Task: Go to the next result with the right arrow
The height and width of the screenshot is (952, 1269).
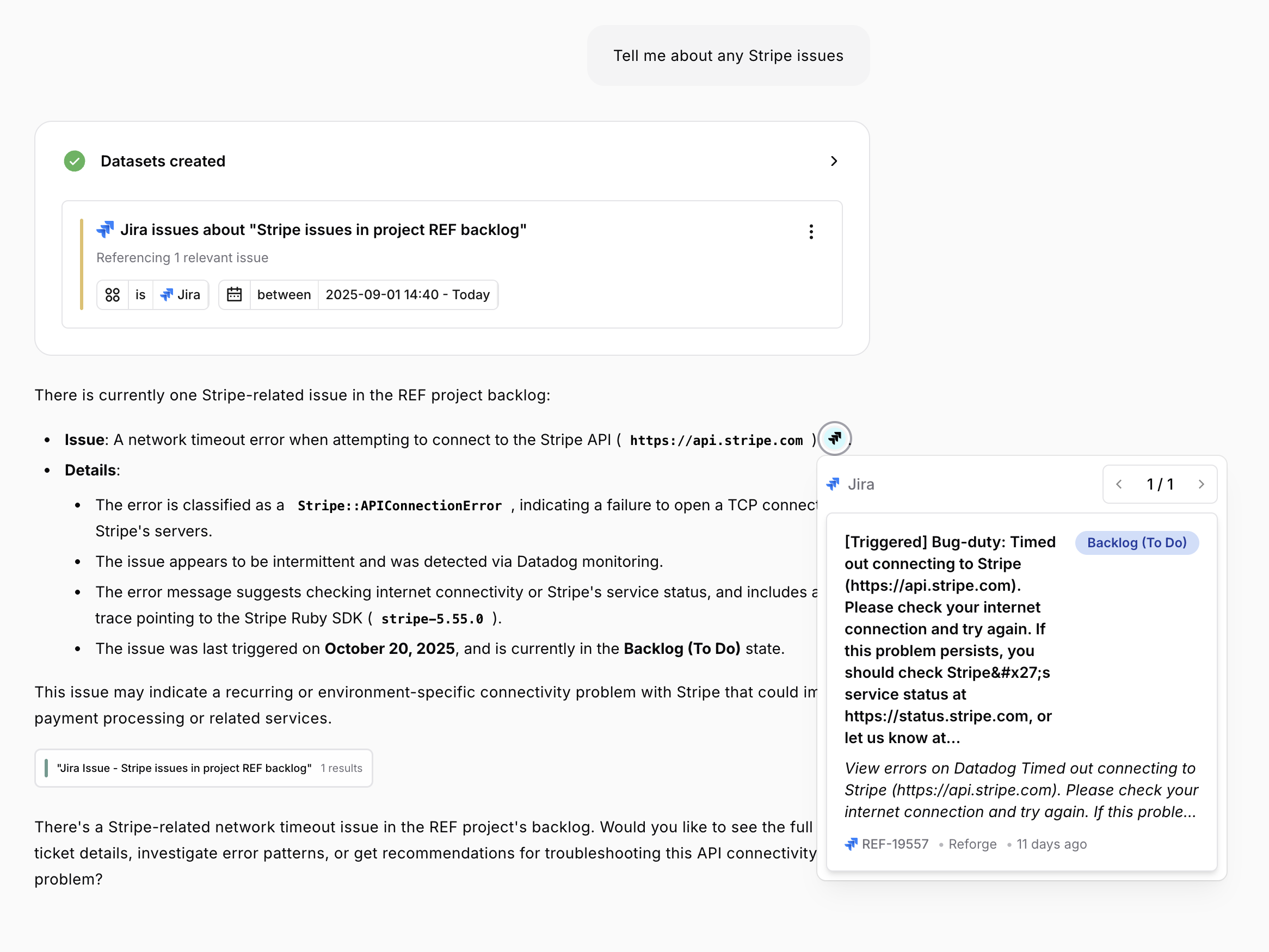Action: click(1202, 484)
